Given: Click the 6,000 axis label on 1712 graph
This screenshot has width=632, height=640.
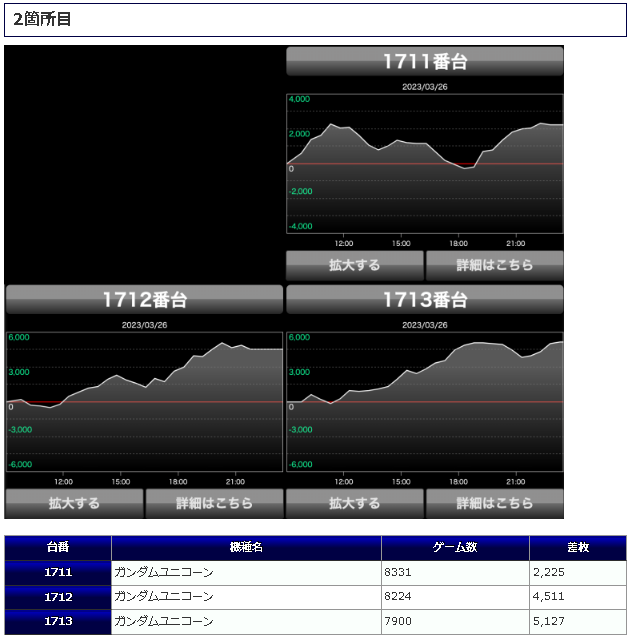Looking at the screenshot, I should click(x=19, y=338).
